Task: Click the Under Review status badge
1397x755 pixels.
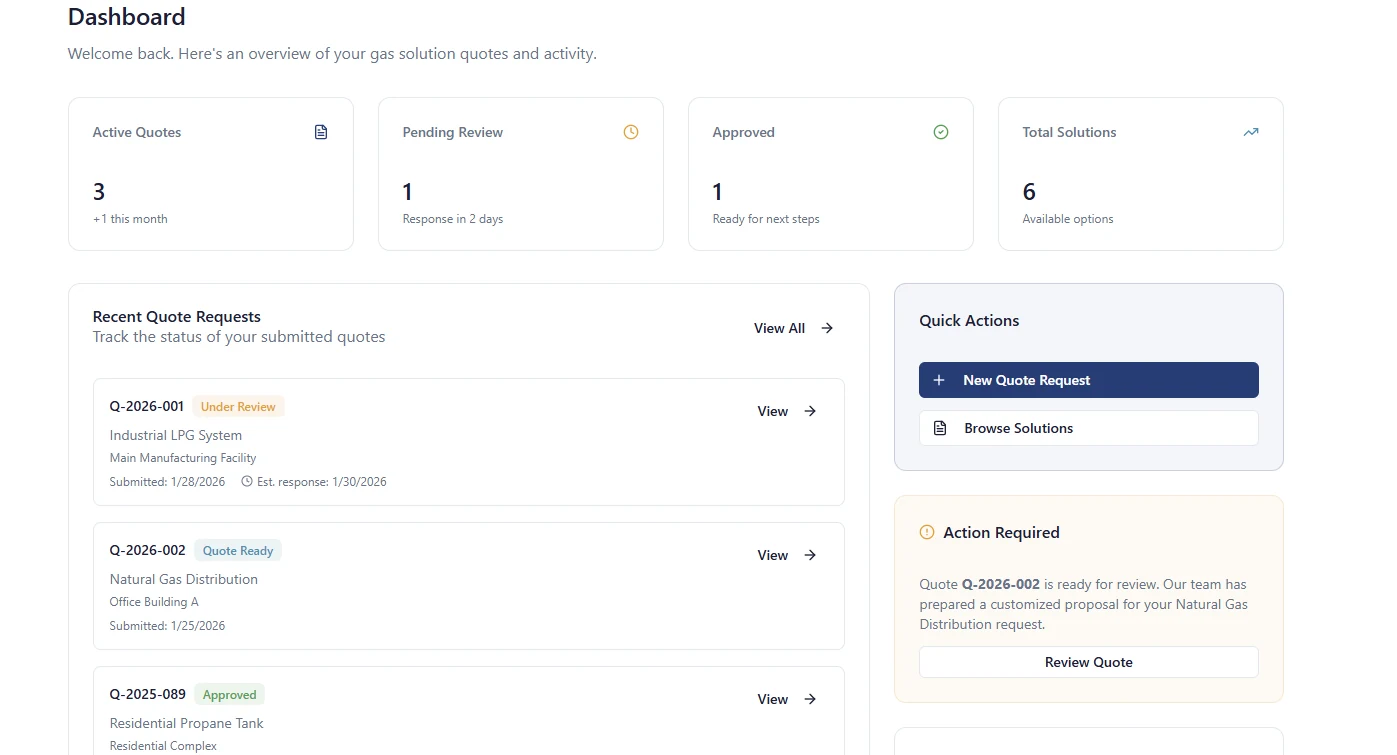Action: pos(238,407)
